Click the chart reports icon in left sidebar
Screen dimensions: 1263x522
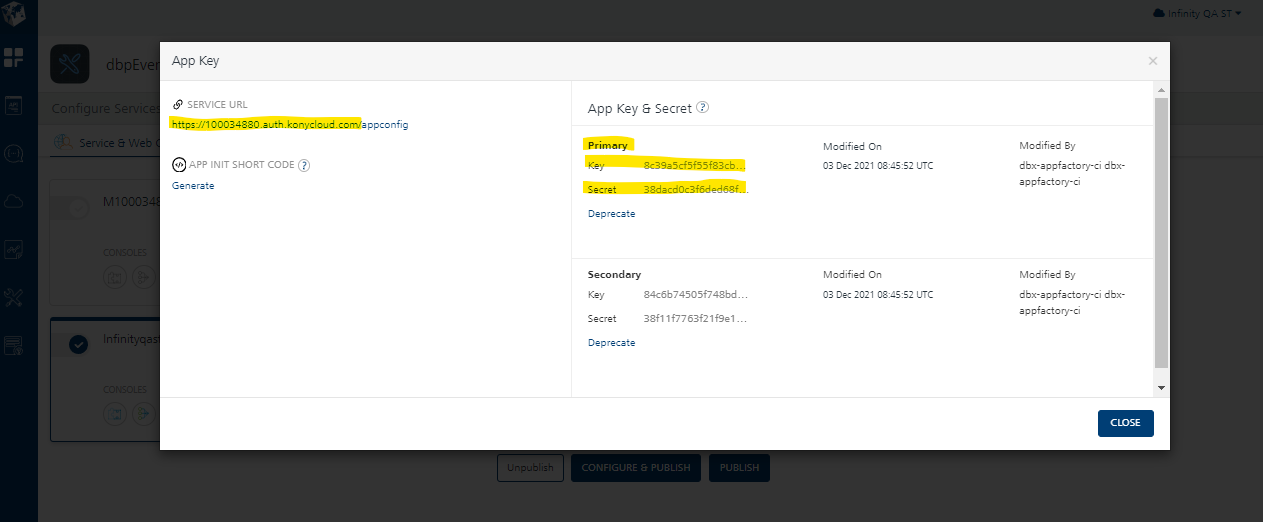(14, 249)
